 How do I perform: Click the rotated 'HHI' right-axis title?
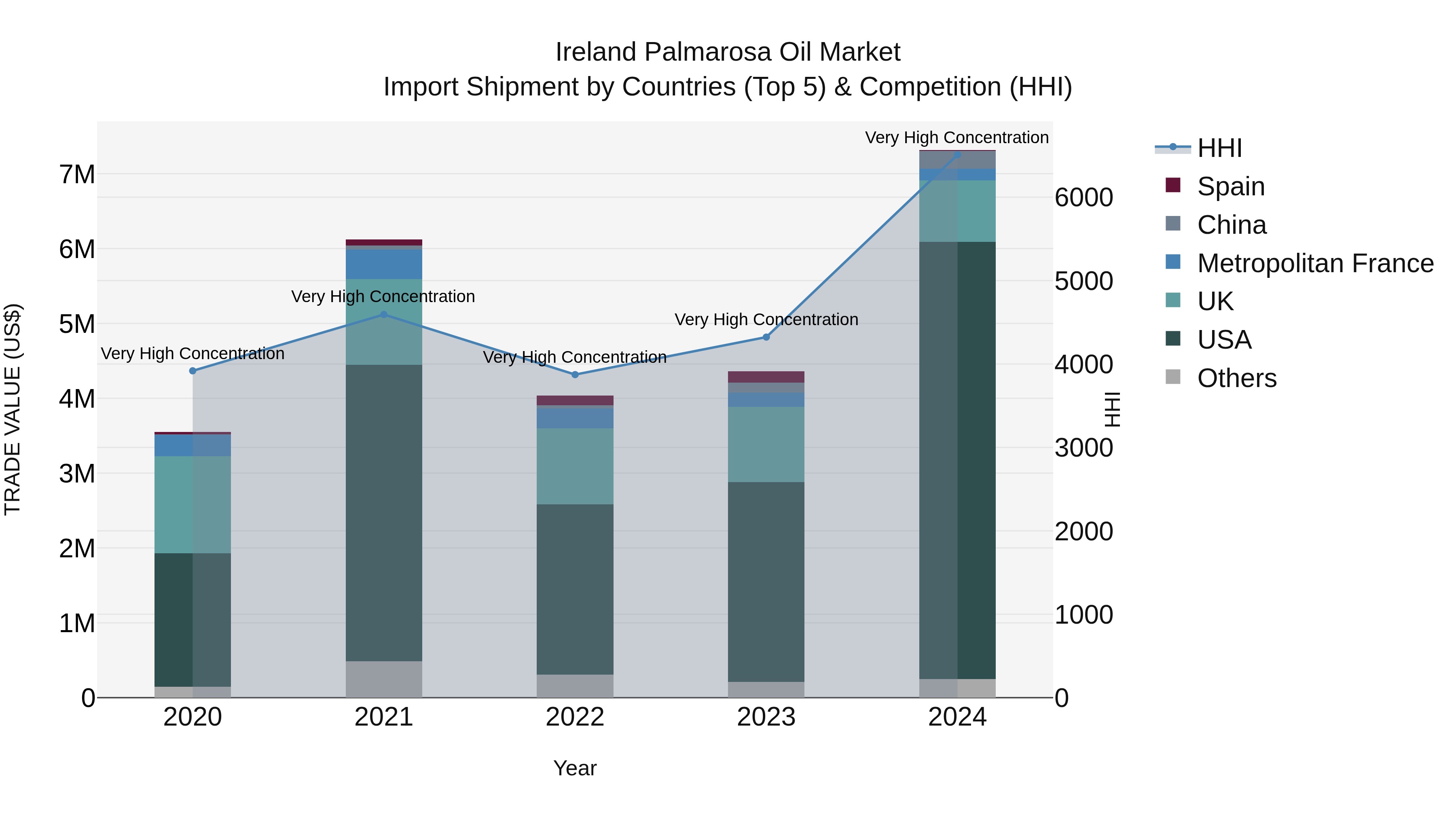[1112, 409]
